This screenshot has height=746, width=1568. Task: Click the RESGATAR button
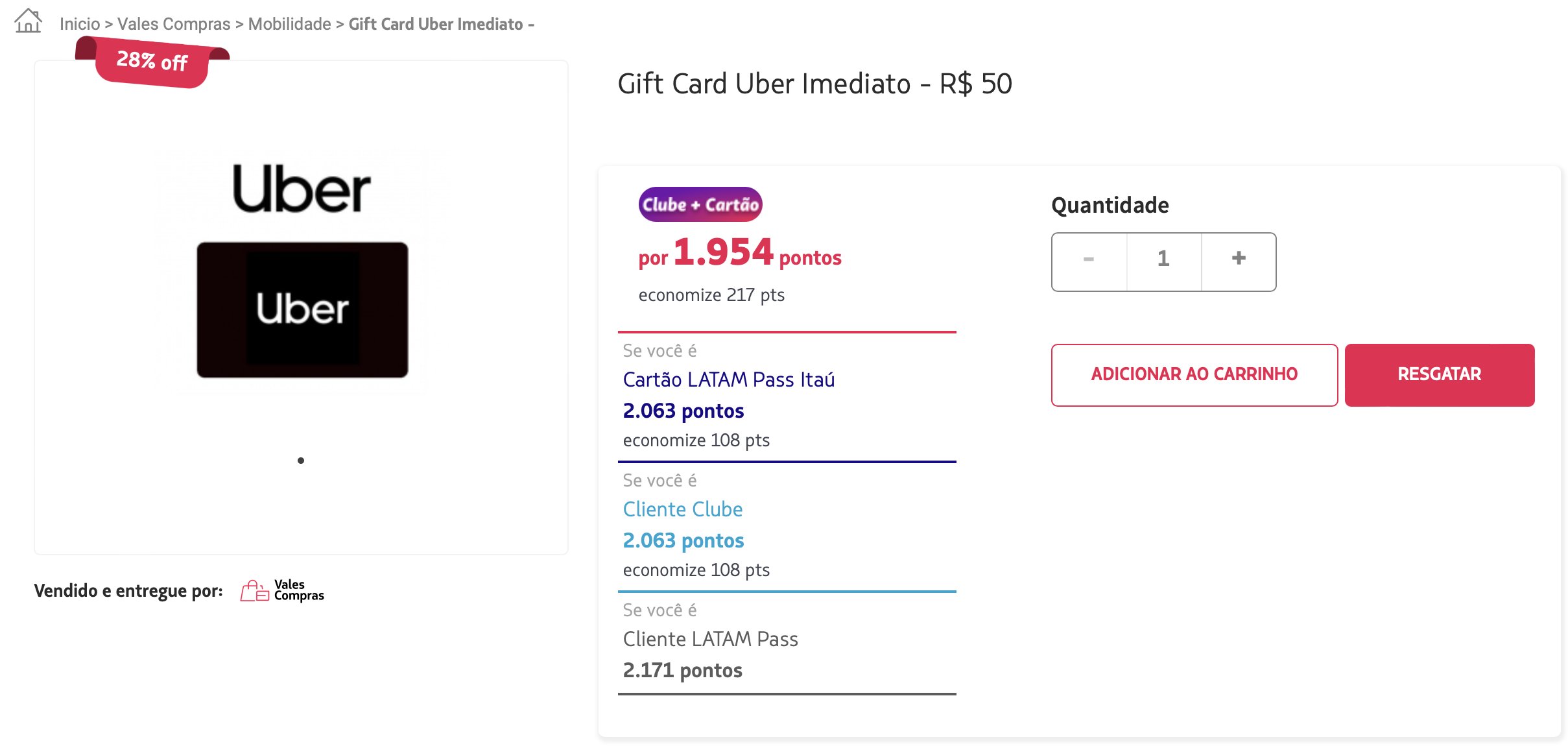[1440, 375]
